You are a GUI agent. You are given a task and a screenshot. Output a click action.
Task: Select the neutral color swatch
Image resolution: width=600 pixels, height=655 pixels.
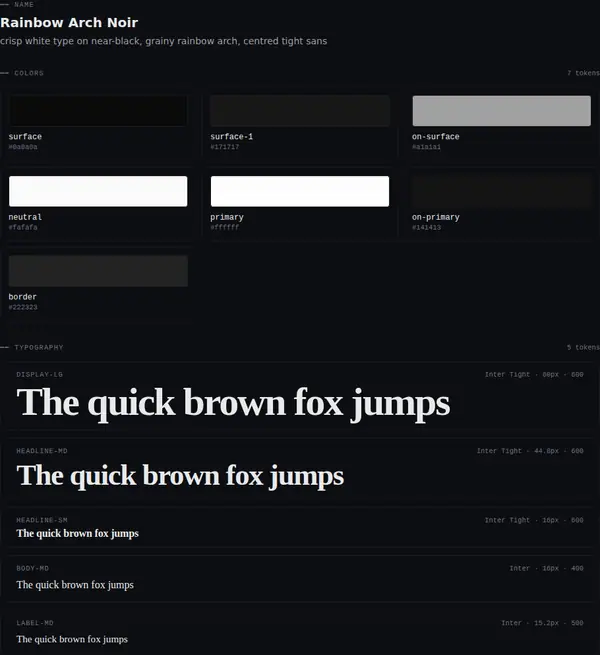point(98,191)
